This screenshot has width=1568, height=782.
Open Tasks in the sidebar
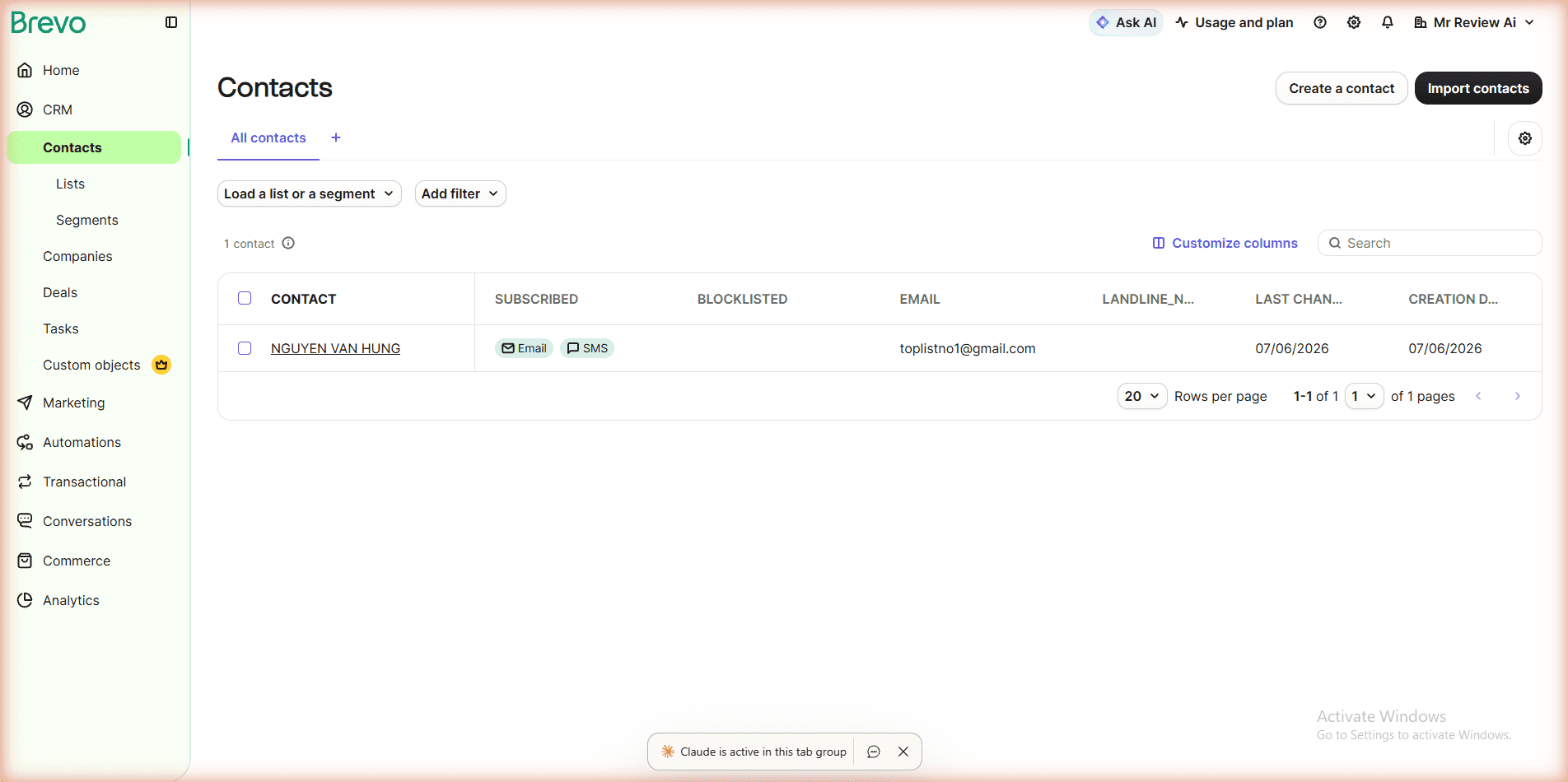[x=61, y=328]
